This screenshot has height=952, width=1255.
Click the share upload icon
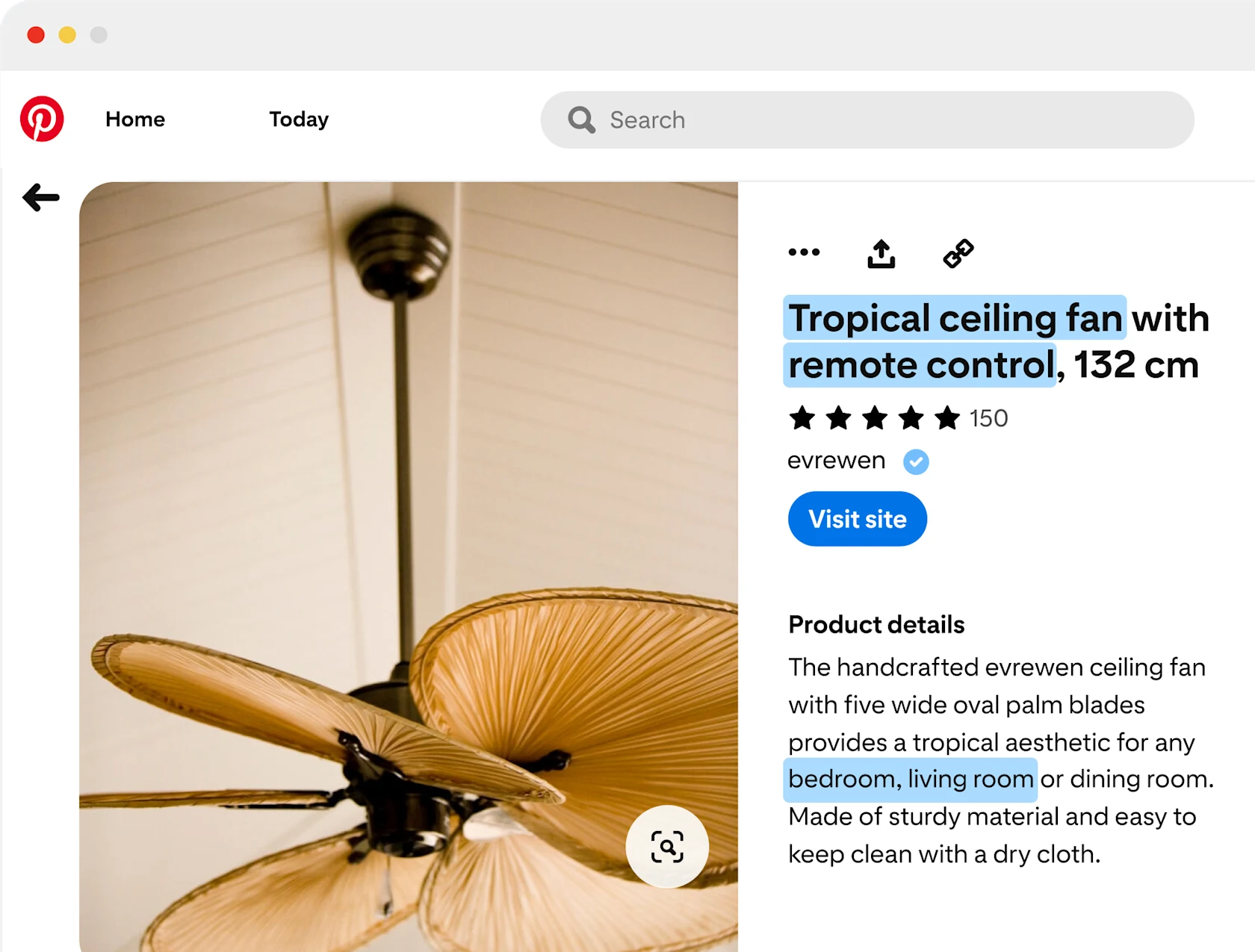pyautogui.click(x=881, y=254)
